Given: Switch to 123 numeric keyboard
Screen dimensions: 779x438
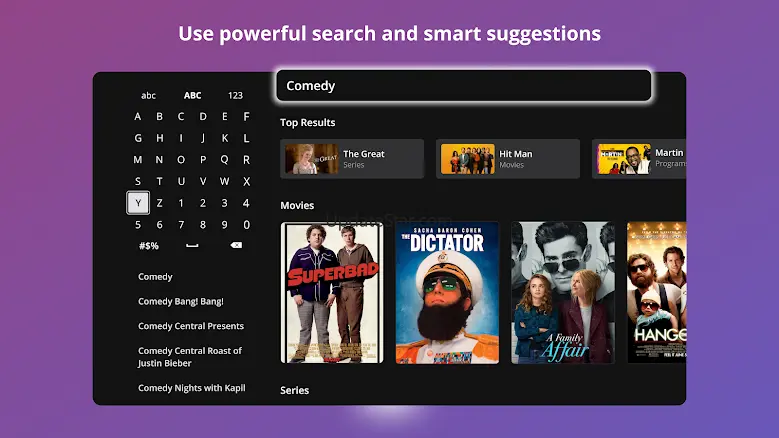Looking at the screenshot, I should point(235,95).
